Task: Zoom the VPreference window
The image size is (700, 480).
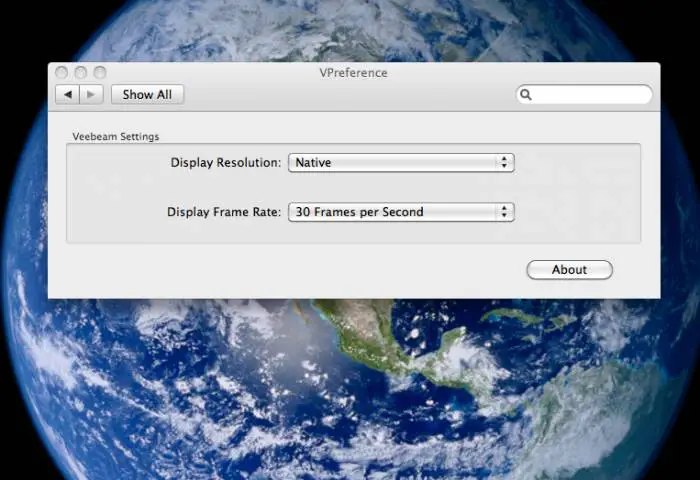Action: pyautogui.click(x=100, y=72)
